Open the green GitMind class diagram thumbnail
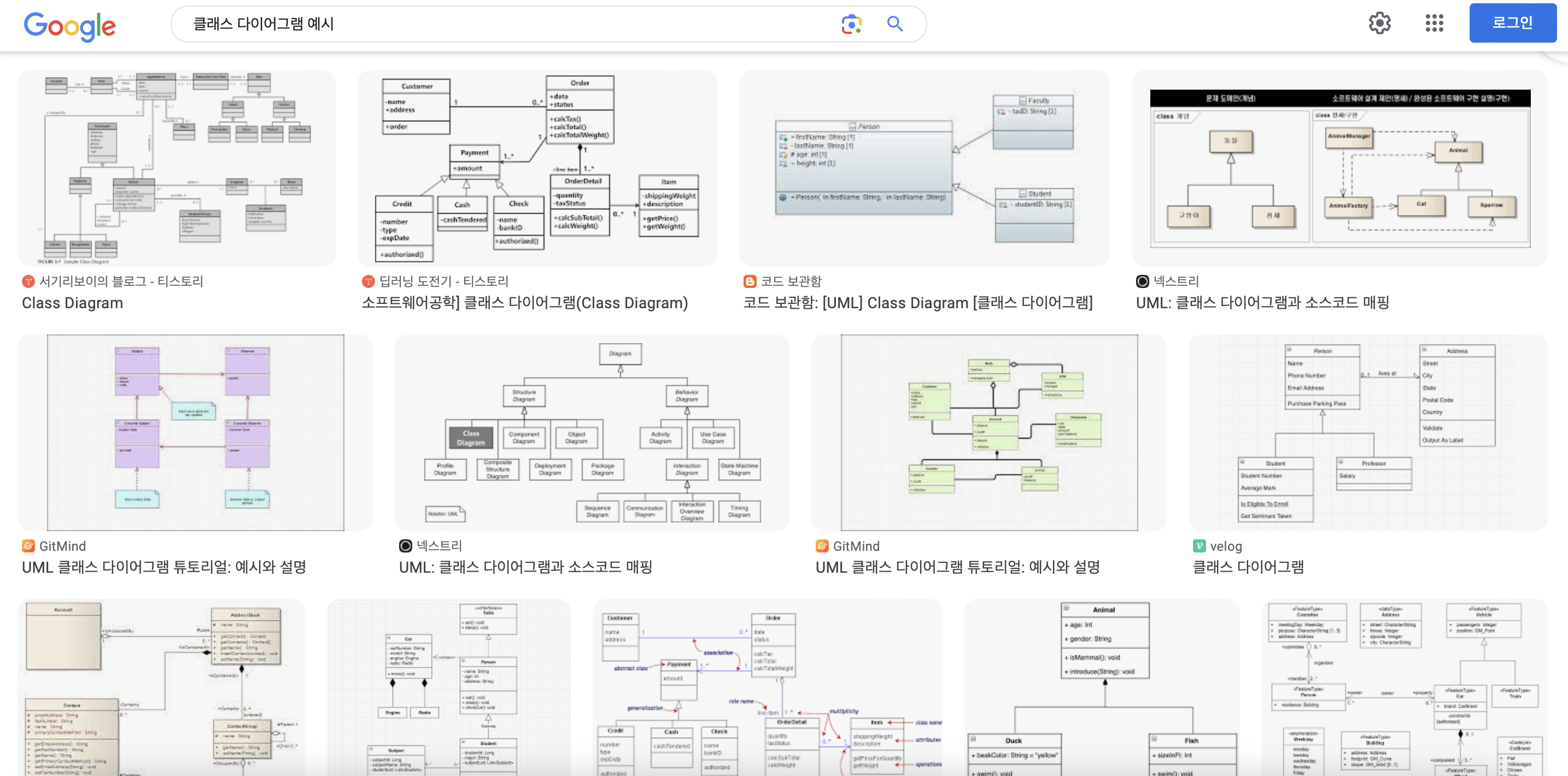 (x=988, y=432)
